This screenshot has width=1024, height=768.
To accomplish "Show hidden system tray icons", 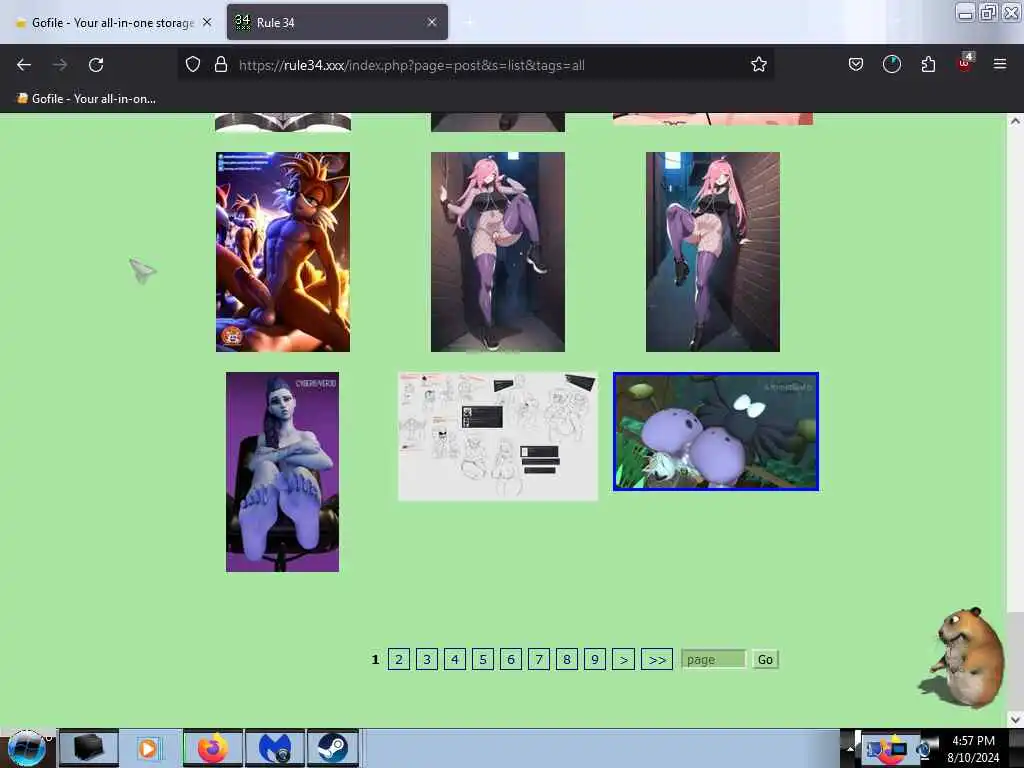I will [x=850, y=748].
